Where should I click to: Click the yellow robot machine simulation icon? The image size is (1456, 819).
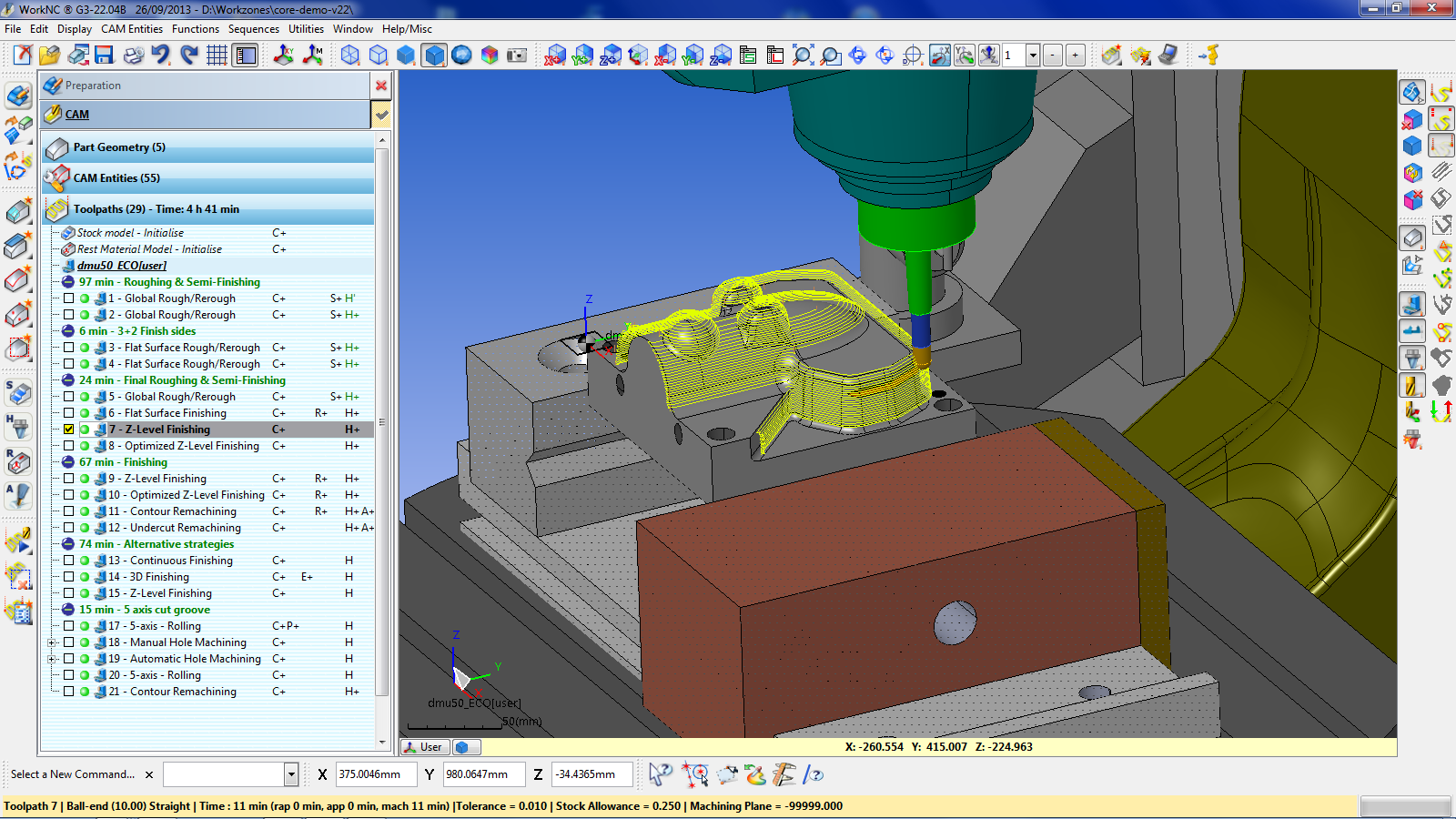click(x=1208, y=56)
